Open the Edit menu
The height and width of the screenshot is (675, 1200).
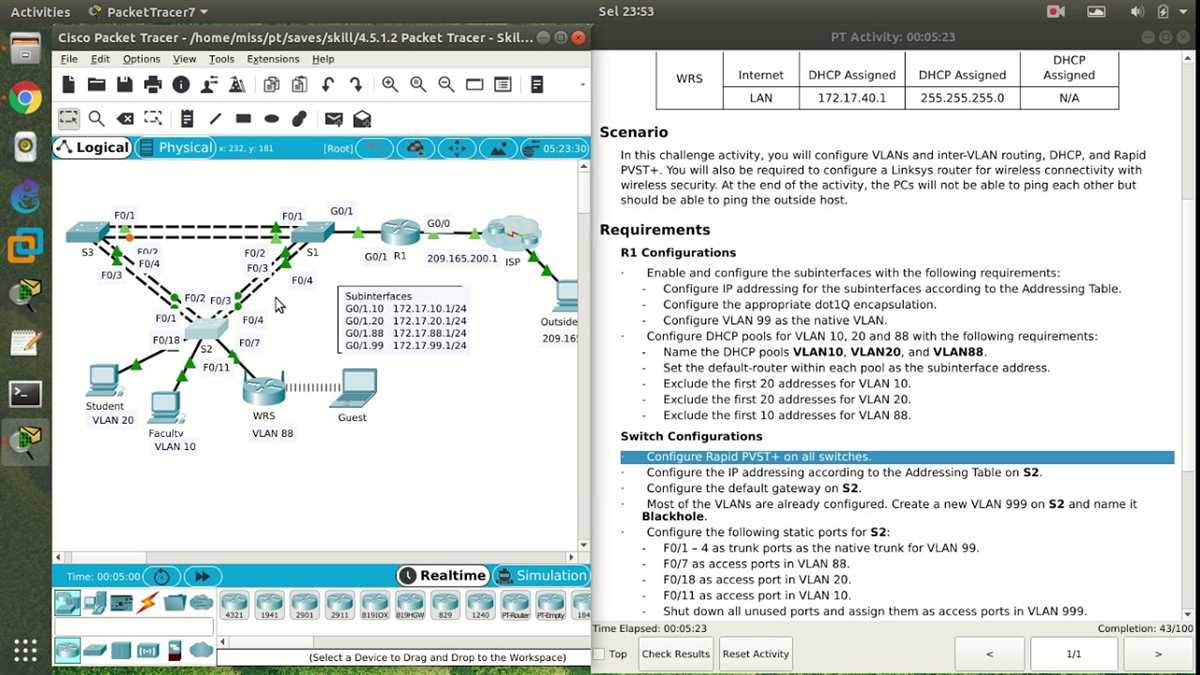click(x=100, y=59)
